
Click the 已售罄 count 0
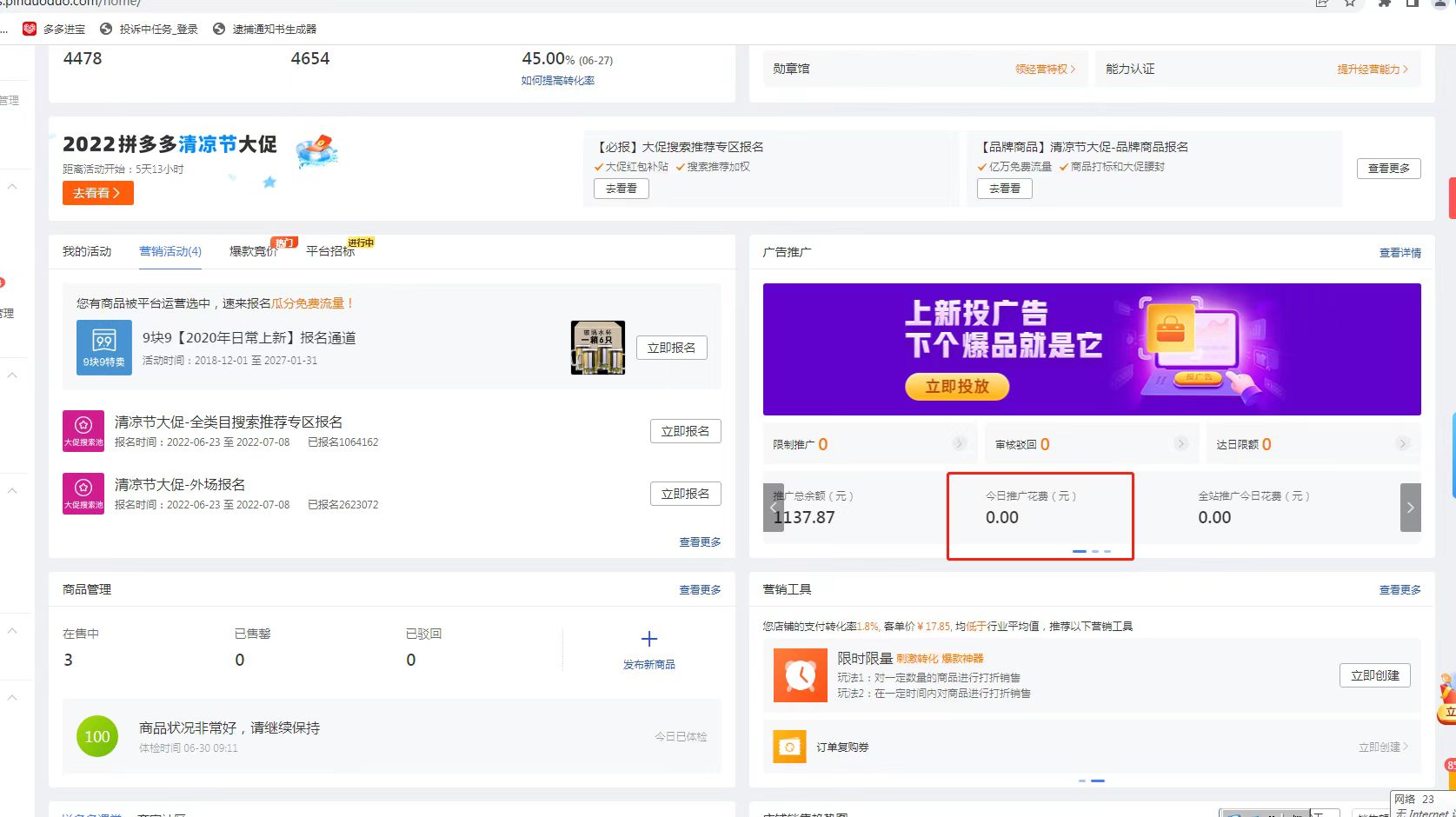(x=240, y=660)
